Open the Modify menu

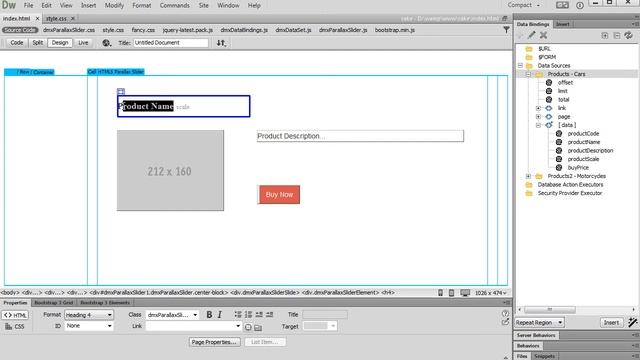point(114,5)
